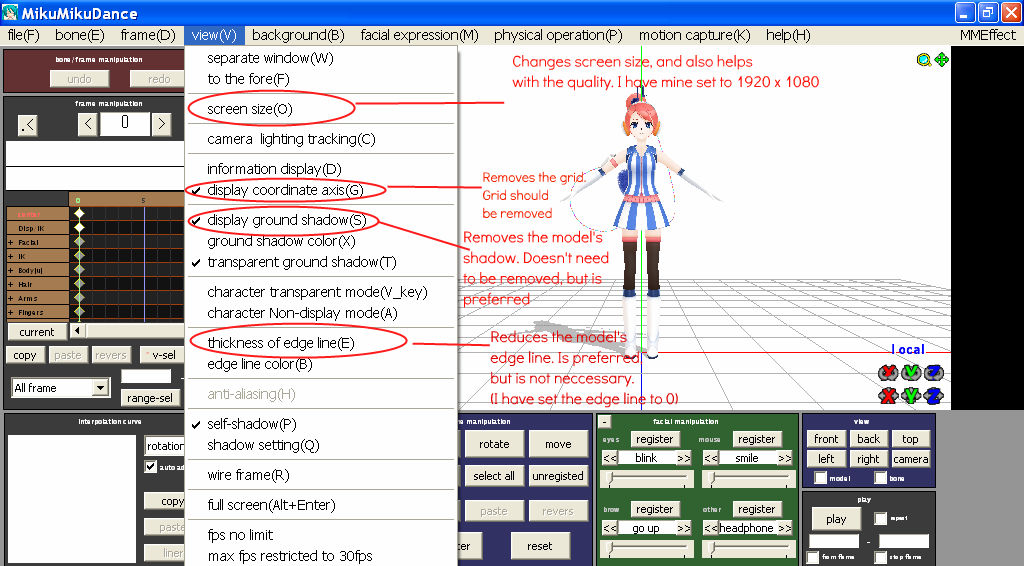Click the magnifier zoom icon in viewport corner

pyautogui.click(x=923, y=60)
